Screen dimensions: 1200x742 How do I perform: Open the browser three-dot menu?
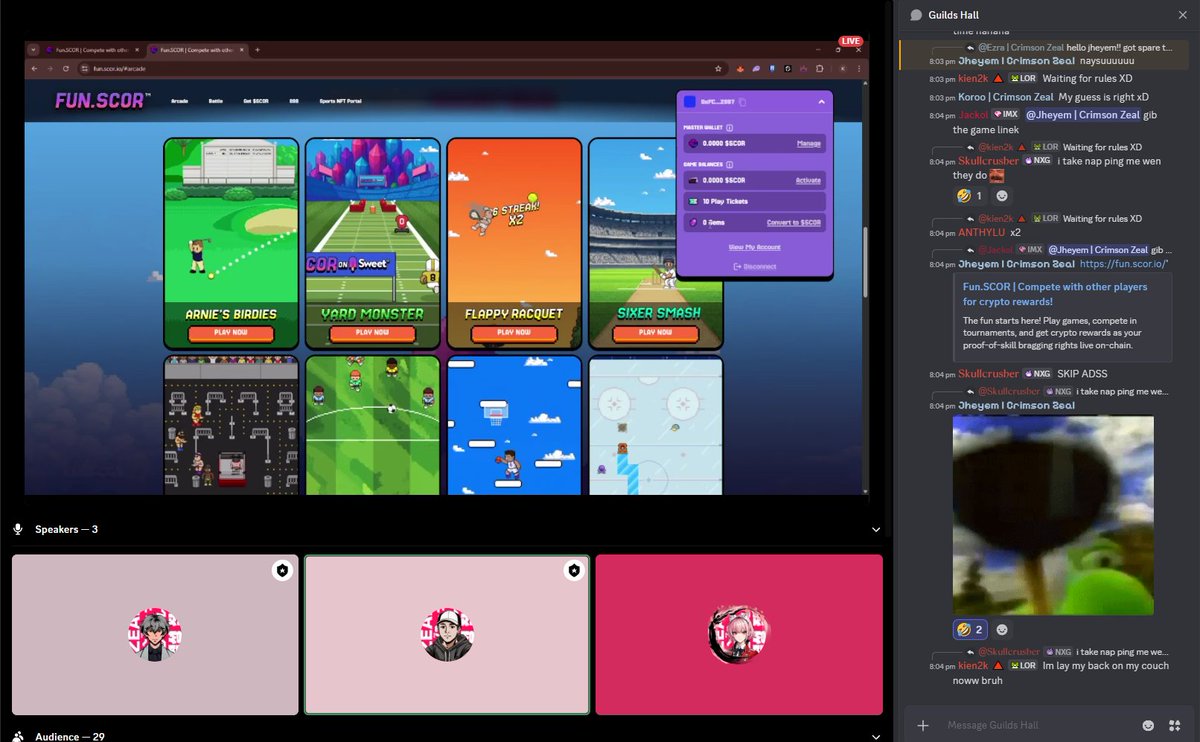tap(861, 68)
